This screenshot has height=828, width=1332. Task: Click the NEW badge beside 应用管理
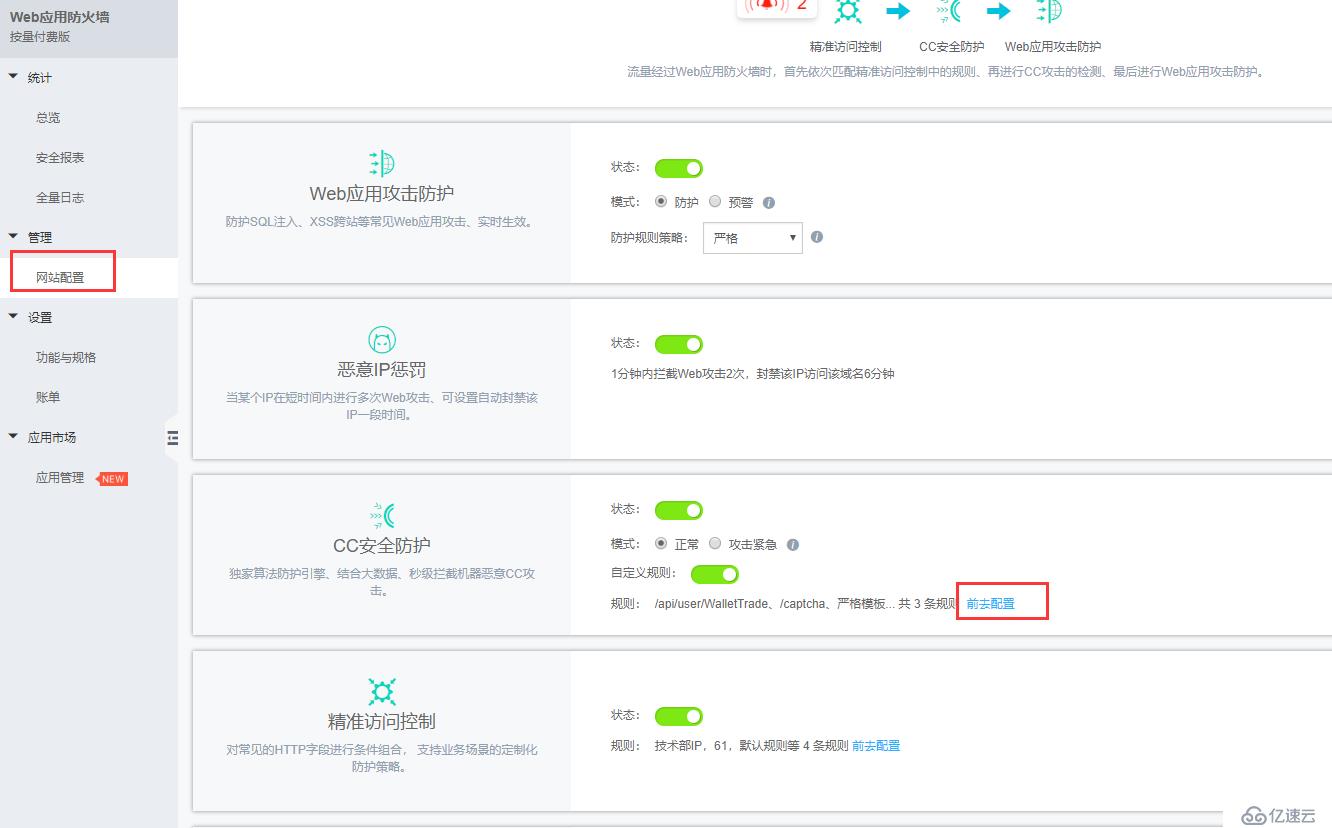click(x=112, y=479)
